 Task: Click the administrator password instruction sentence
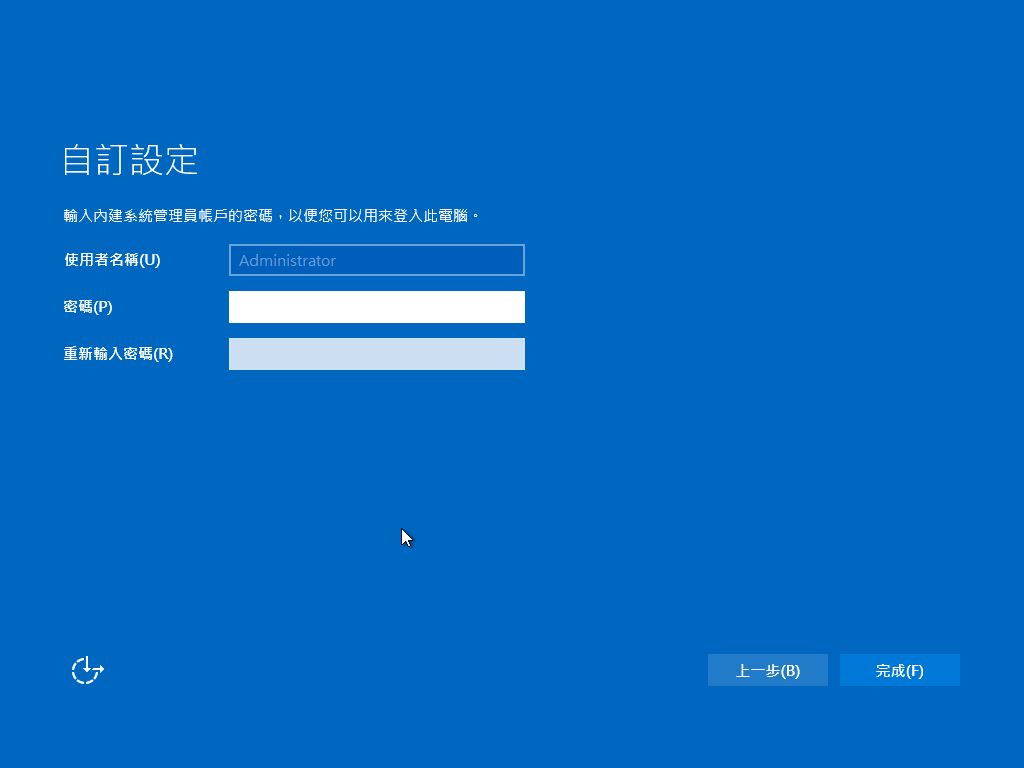(x=272, y=215)
